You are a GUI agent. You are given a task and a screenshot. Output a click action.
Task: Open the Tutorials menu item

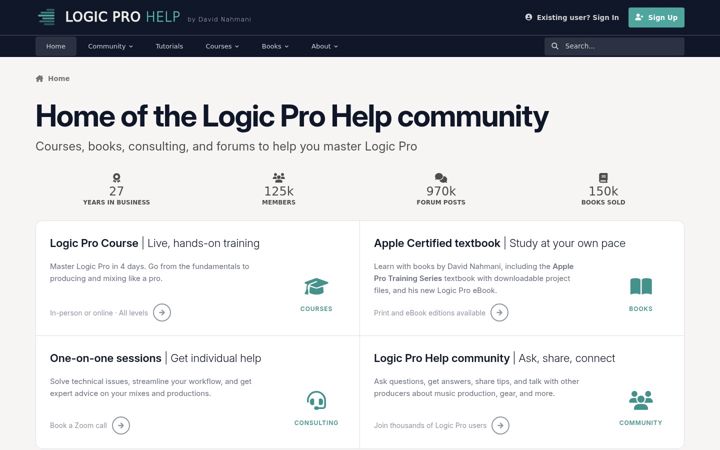pyautogui.click(x=169, y=46)
